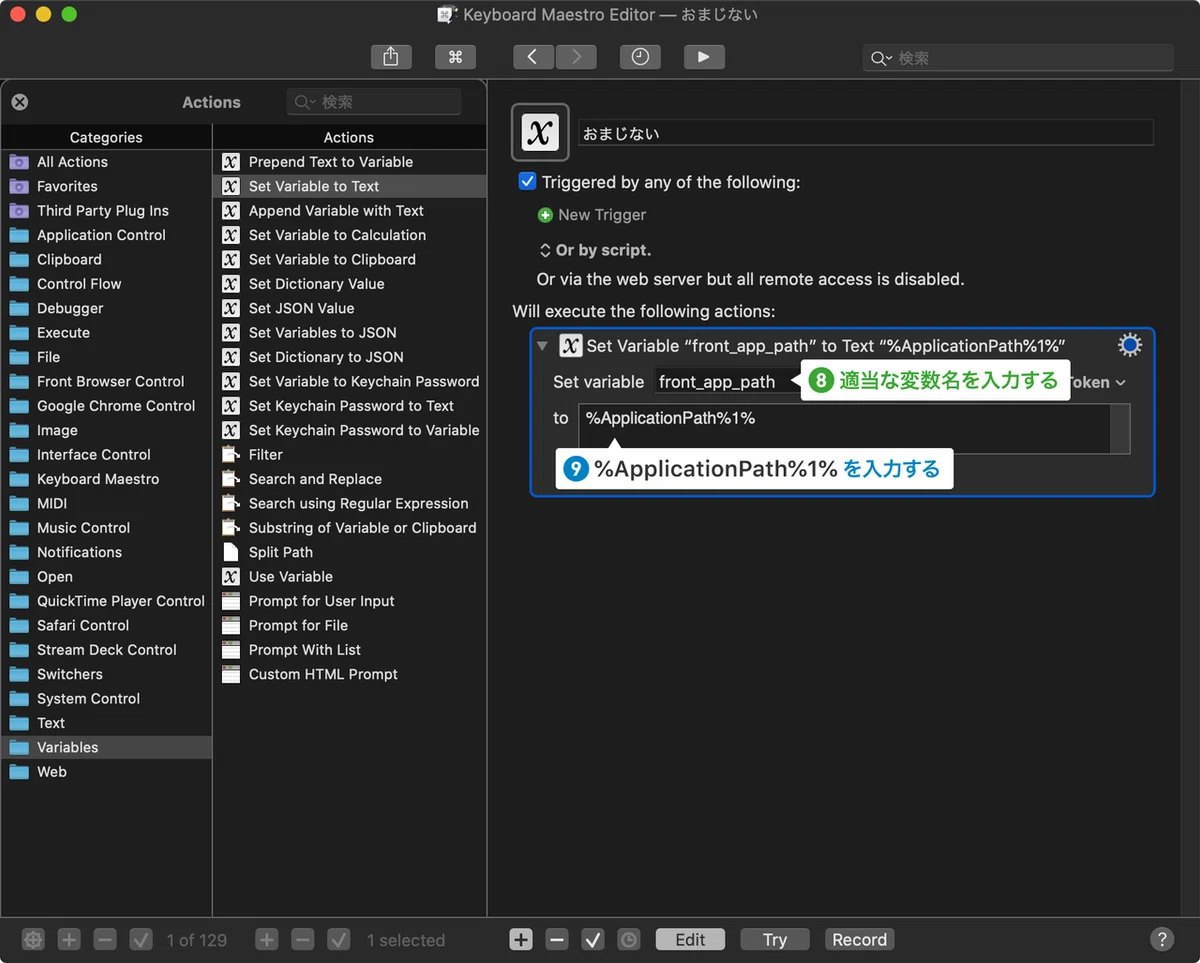Click the green New Trigger plus icon
This screenshot has width=1200, height=963.
545,215
